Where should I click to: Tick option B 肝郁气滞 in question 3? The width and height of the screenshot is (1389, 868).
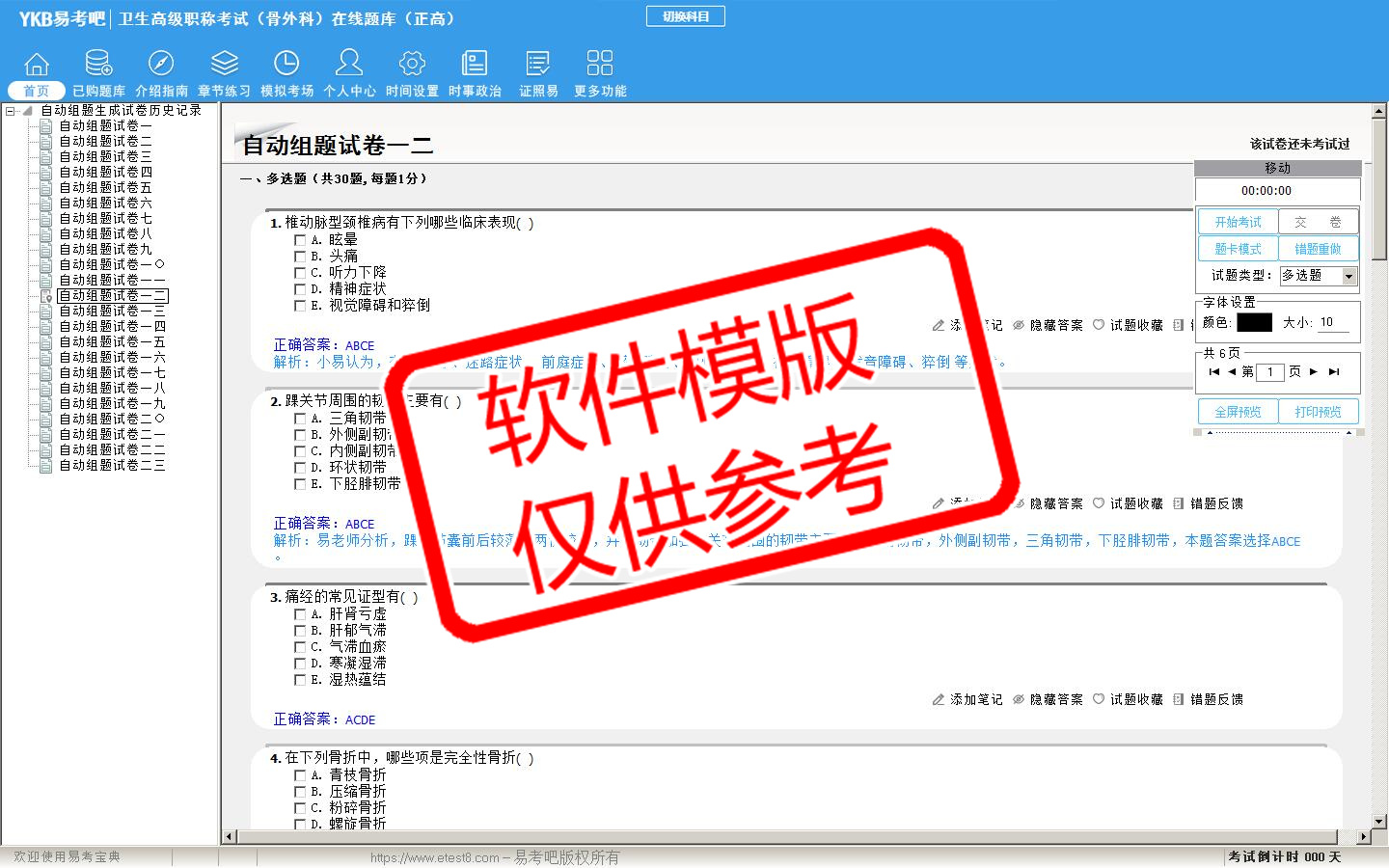pyautogui.click(x=300, y=631)
